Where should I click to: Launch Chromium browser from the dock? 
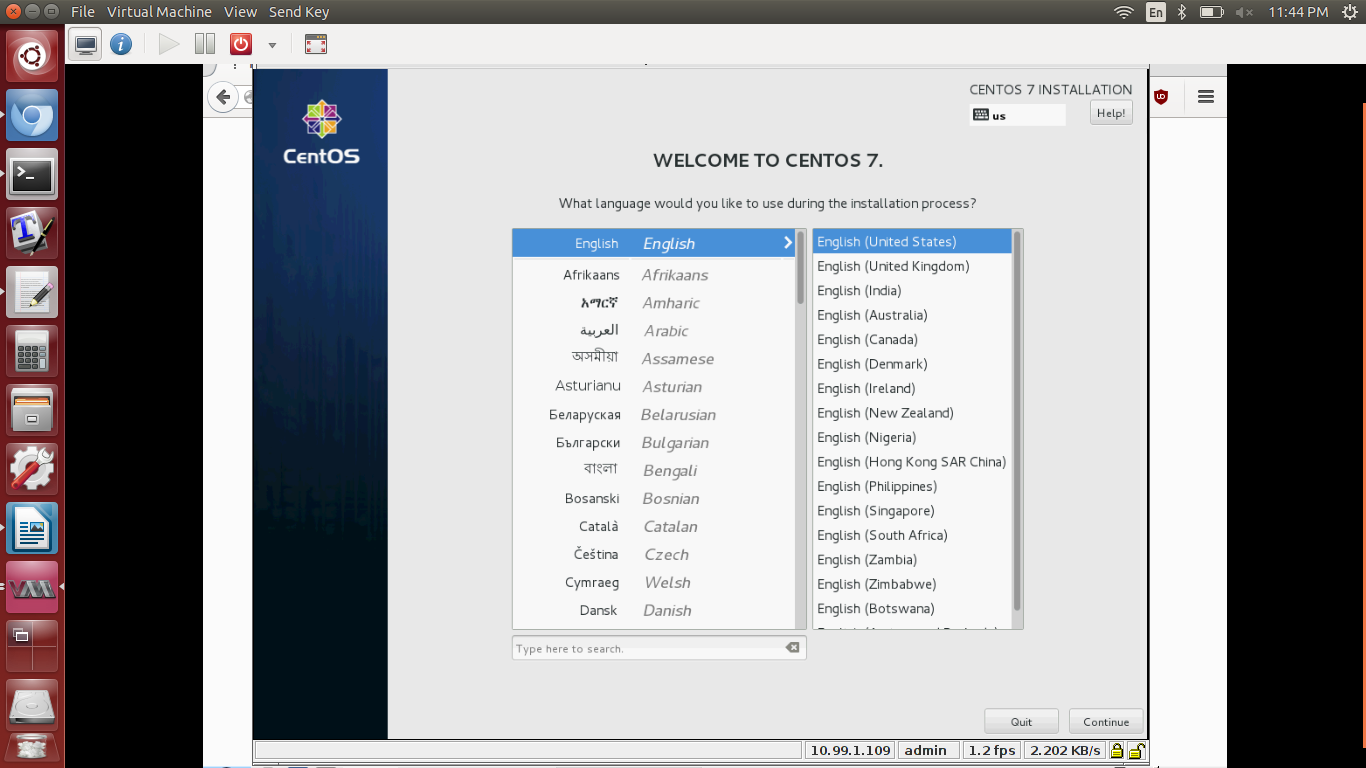point(32,116)
